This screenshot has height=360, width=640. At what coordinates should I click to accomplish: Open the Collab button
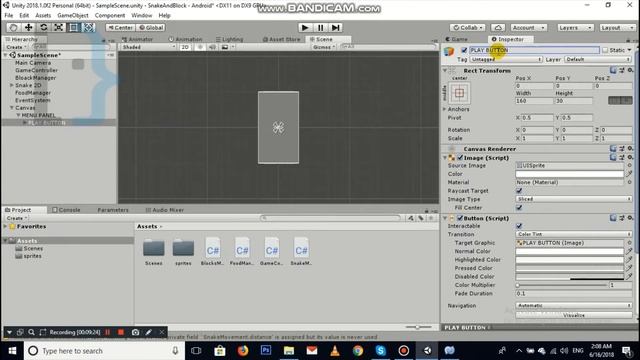[x=468, y=27]
